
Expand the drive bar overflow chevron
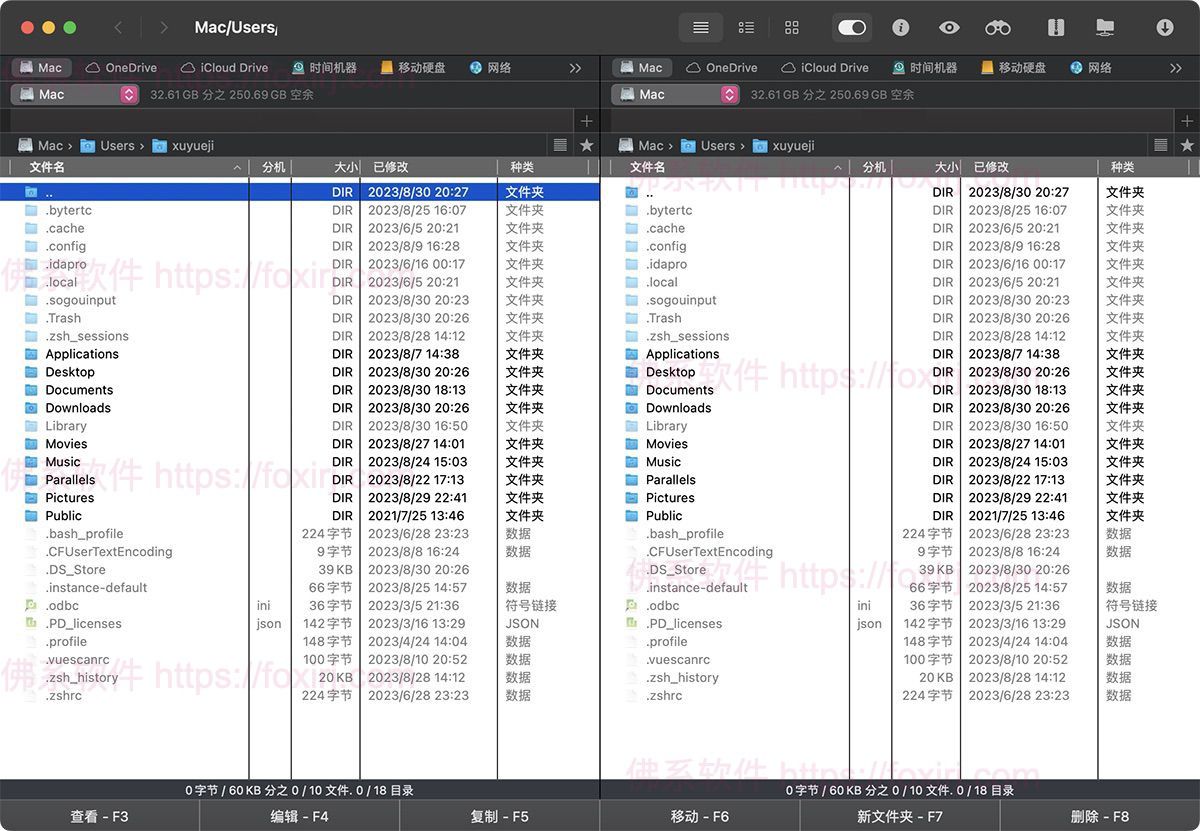coord(575,67)
